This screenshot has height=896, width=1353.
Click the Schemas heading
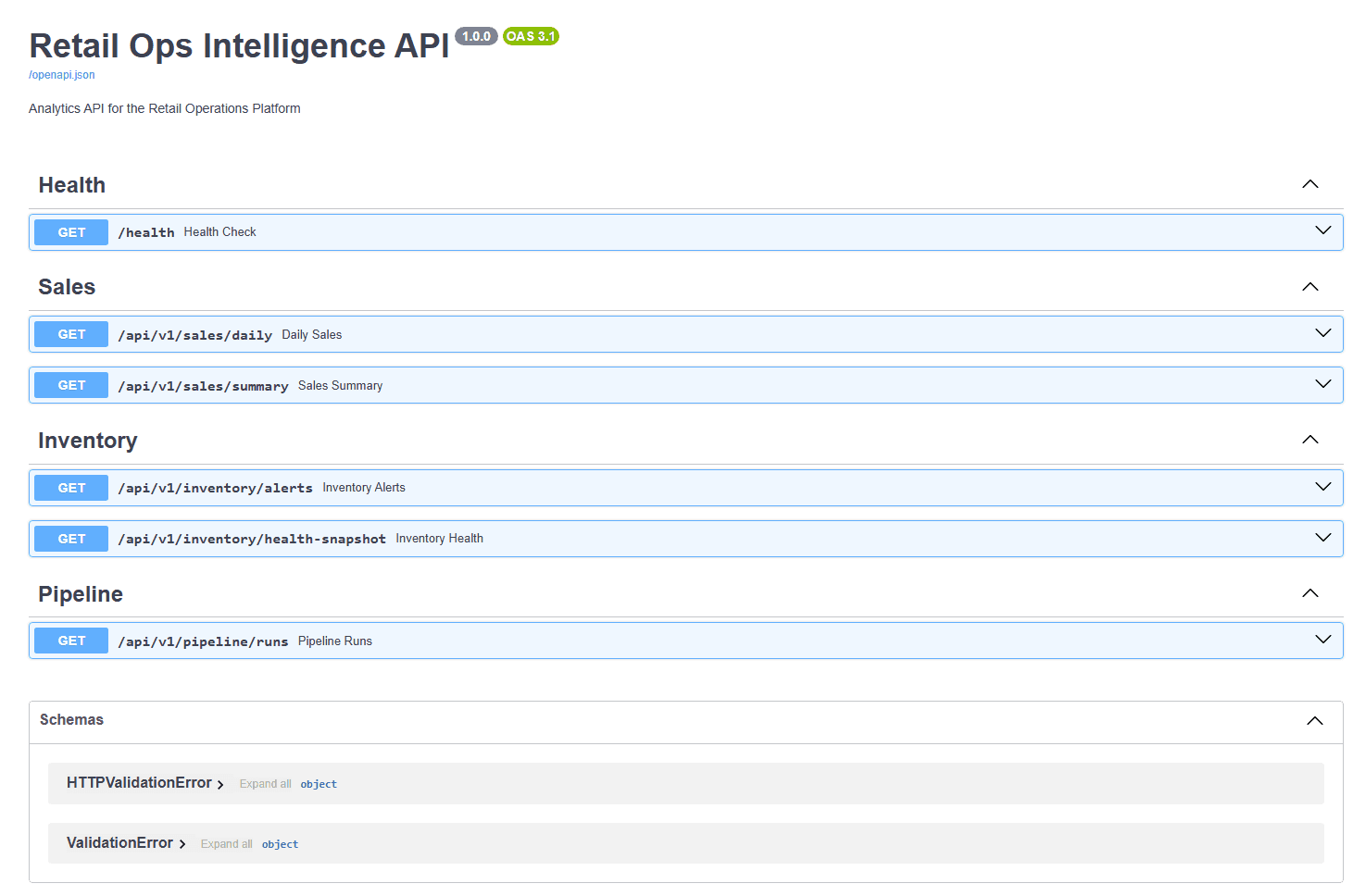click(71, 720)
